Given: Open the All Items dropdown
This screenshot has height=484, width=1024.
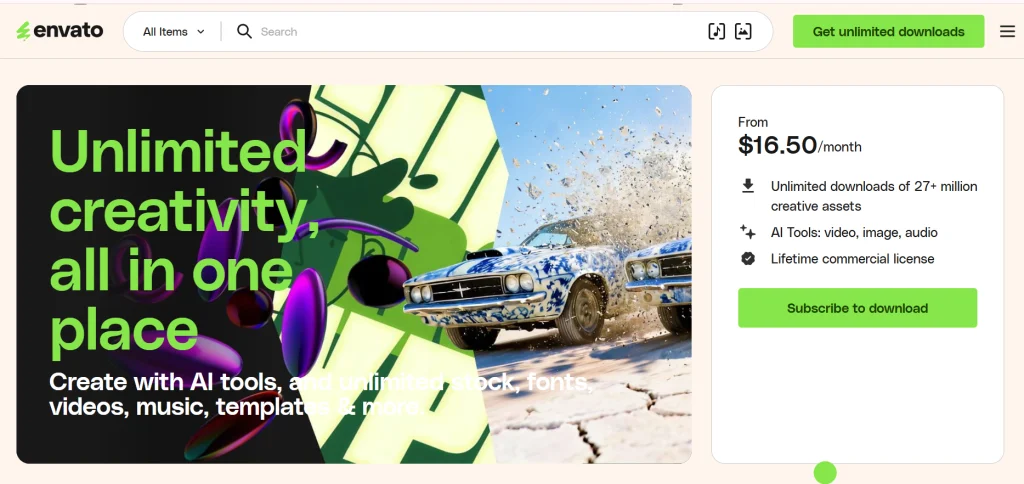Looking at the screenshot, I should [174, 31].
